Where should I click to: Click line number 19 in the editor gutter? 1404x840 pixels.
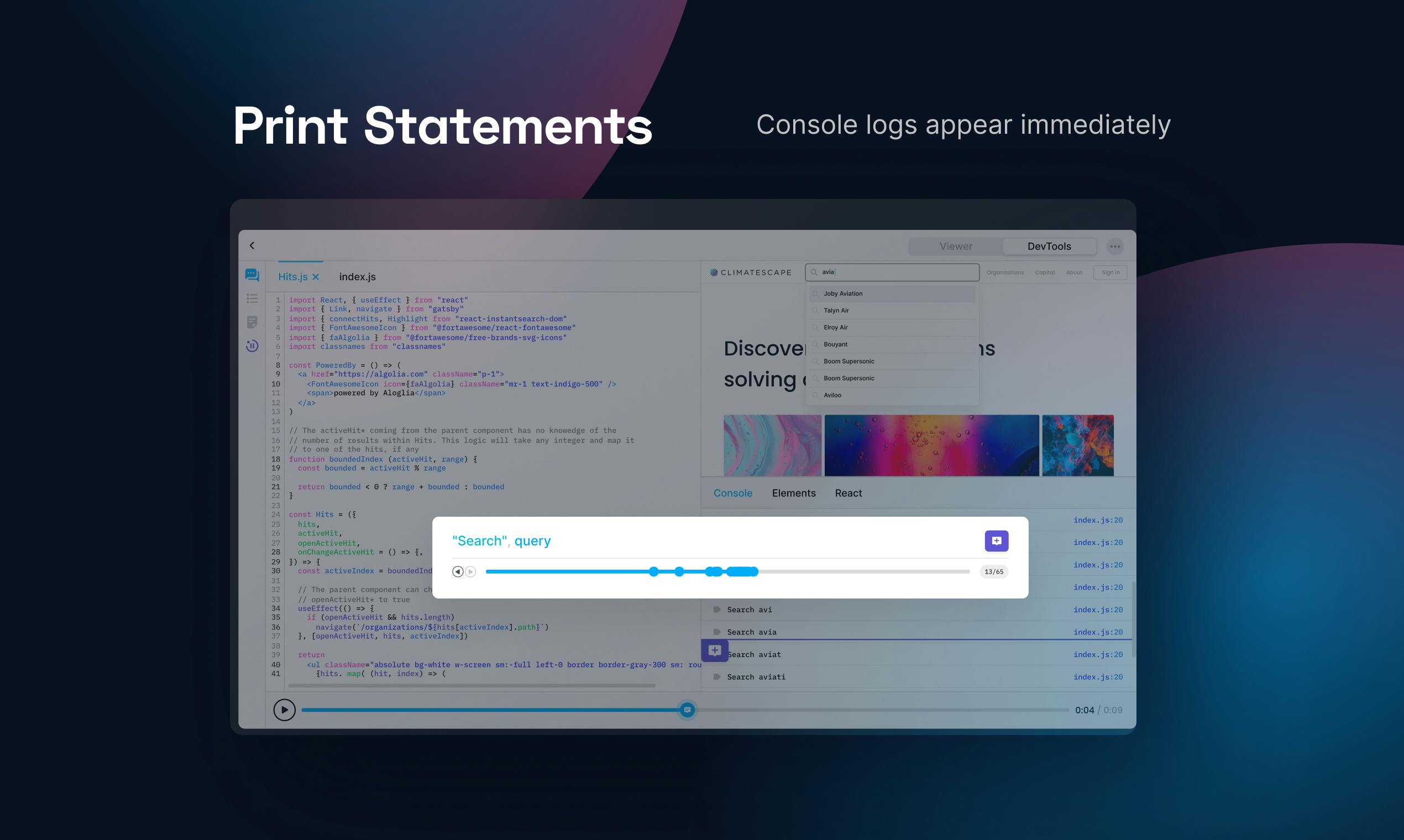click(276, 468)
